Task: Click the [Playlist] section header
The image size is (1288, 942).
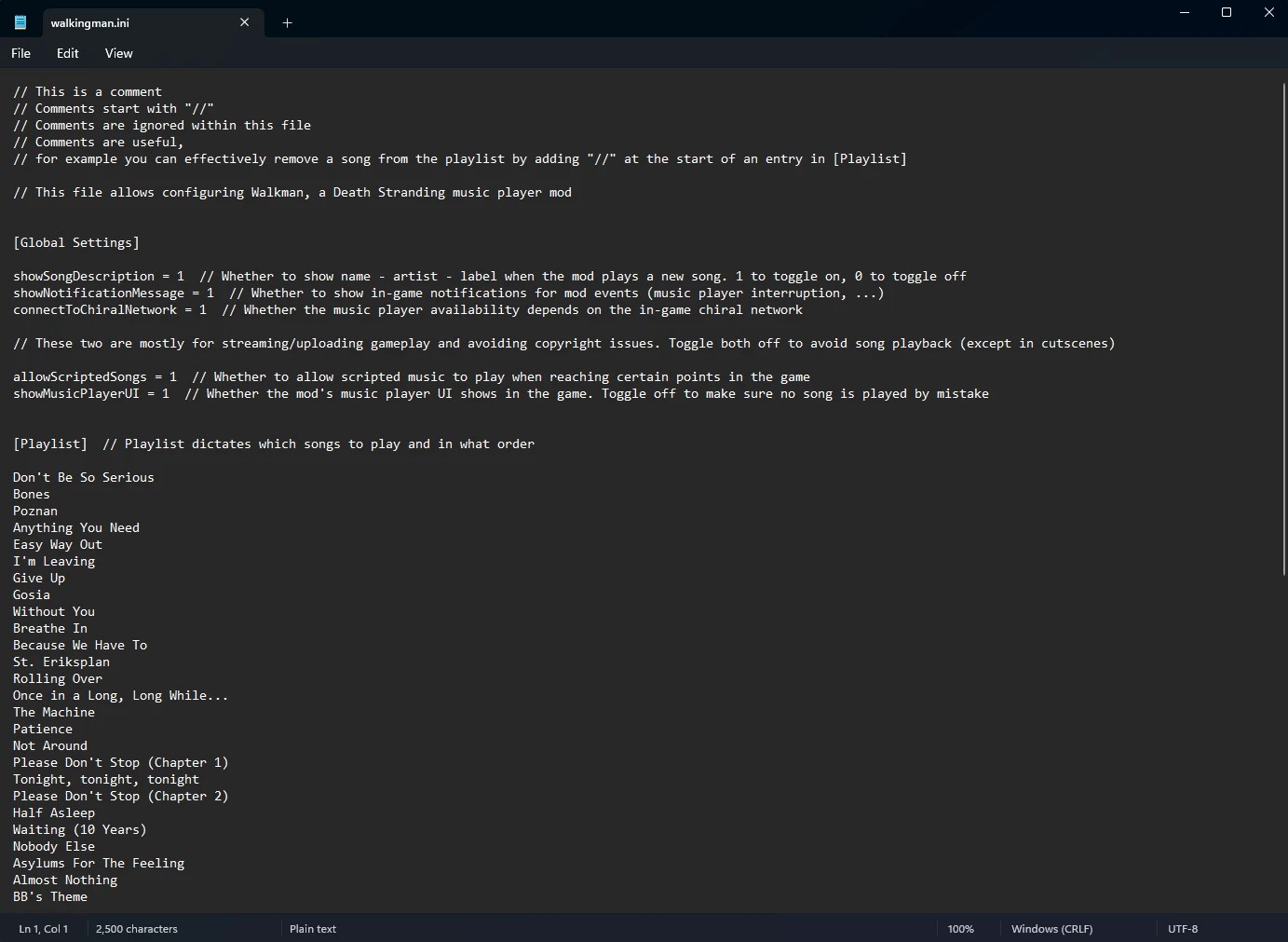Action: 50,444
